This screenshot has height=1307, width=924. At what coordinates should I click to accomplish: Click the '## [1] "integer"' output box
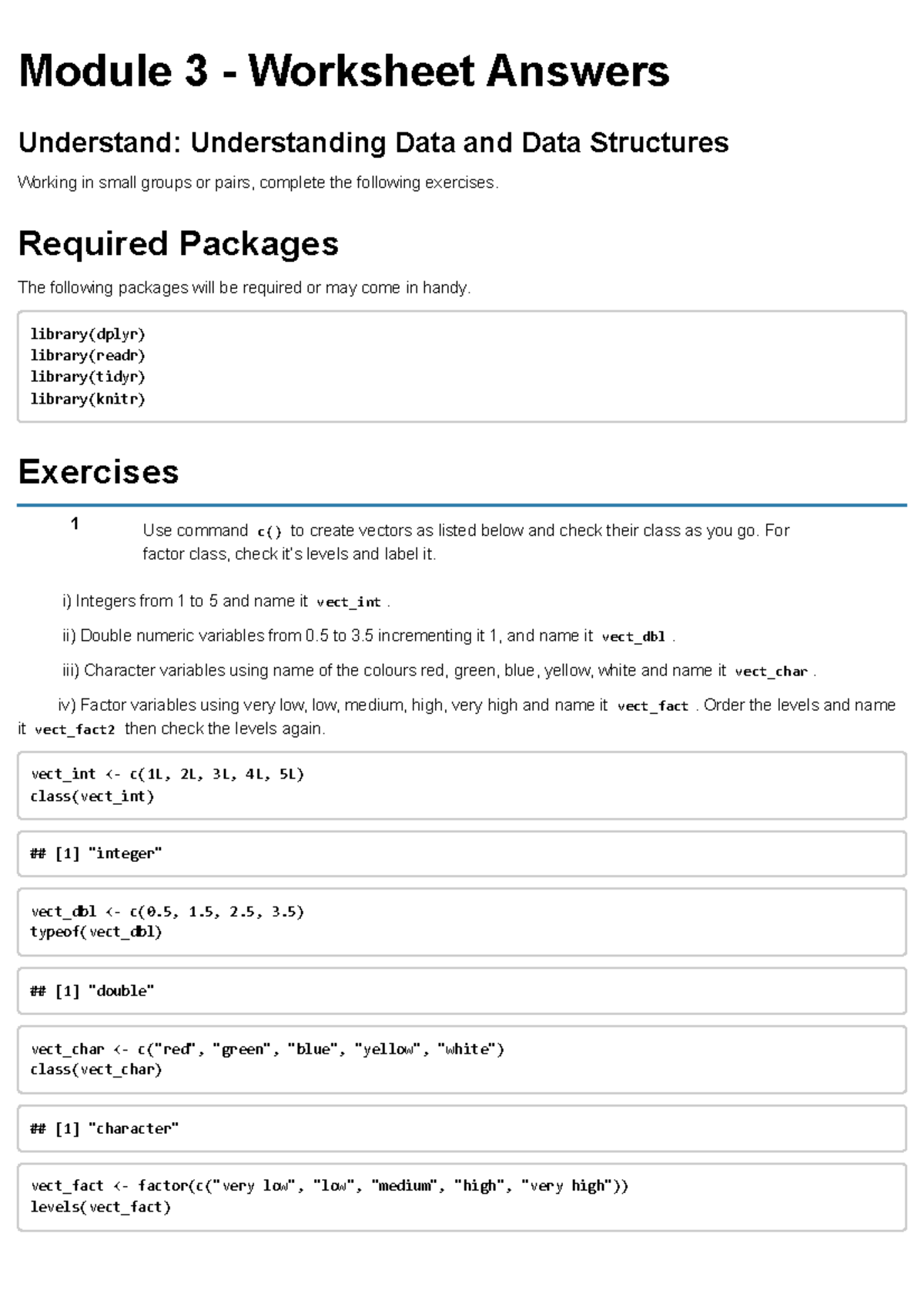461,853
